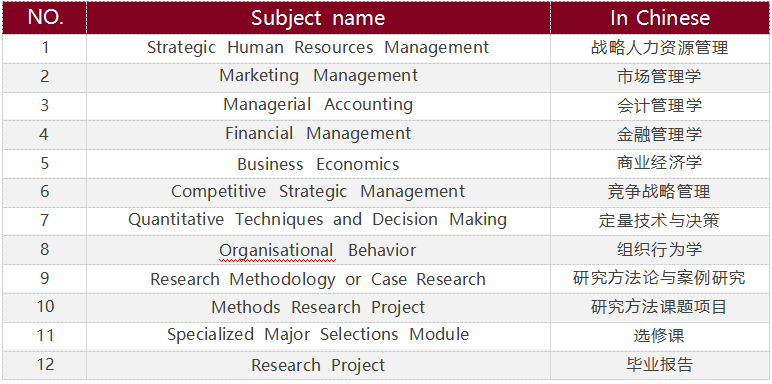Select the 'Competitive Strategic Management' cell

coord(318,192)
